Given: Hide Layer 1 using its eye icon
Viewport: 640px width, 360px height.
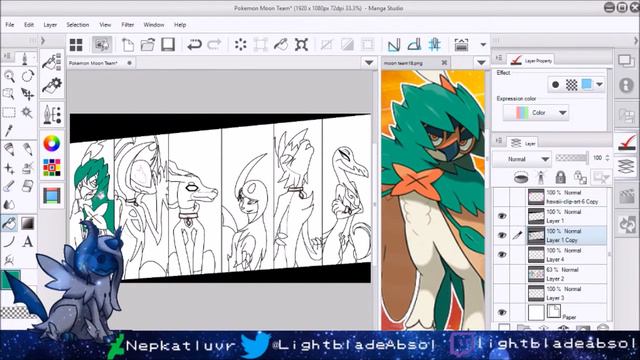Looking at the screenshot, I should (x=502, y=216).
